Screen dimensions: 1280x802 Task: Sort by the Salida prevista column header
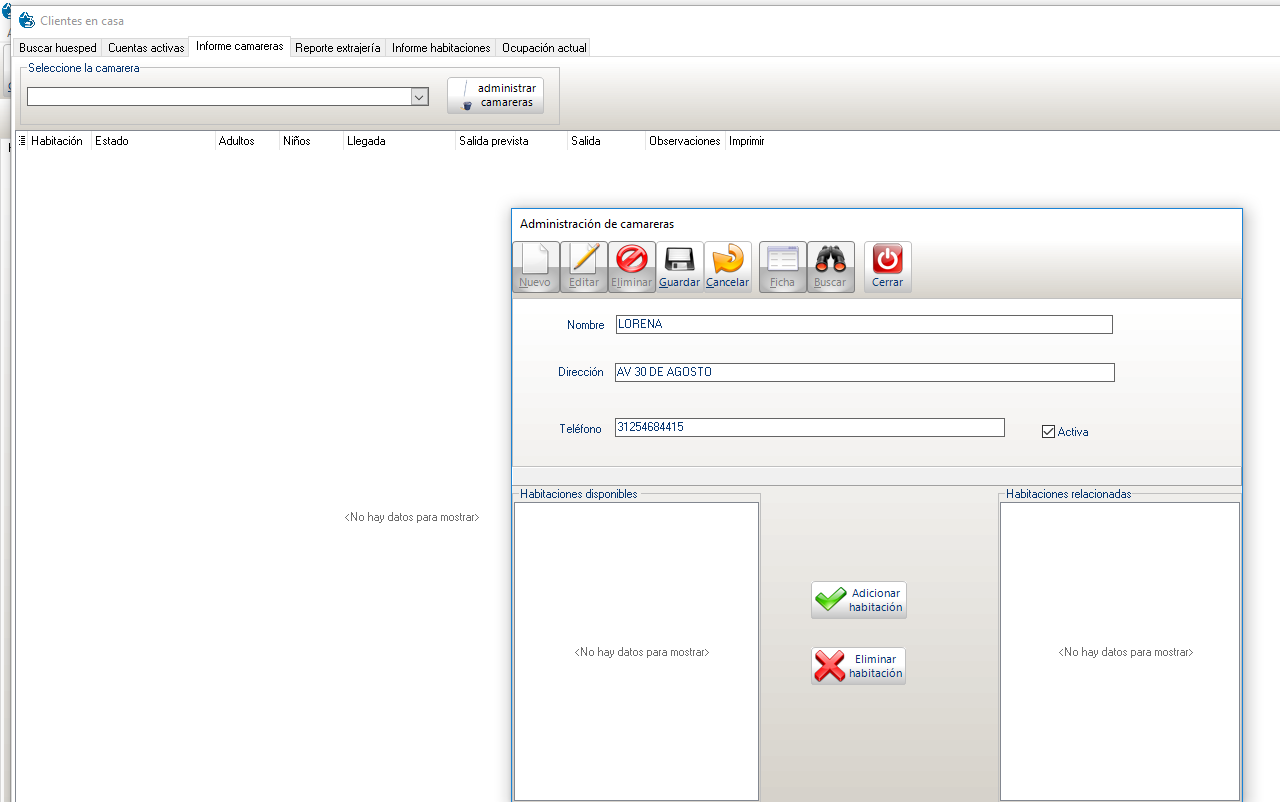tap(510, 141)
